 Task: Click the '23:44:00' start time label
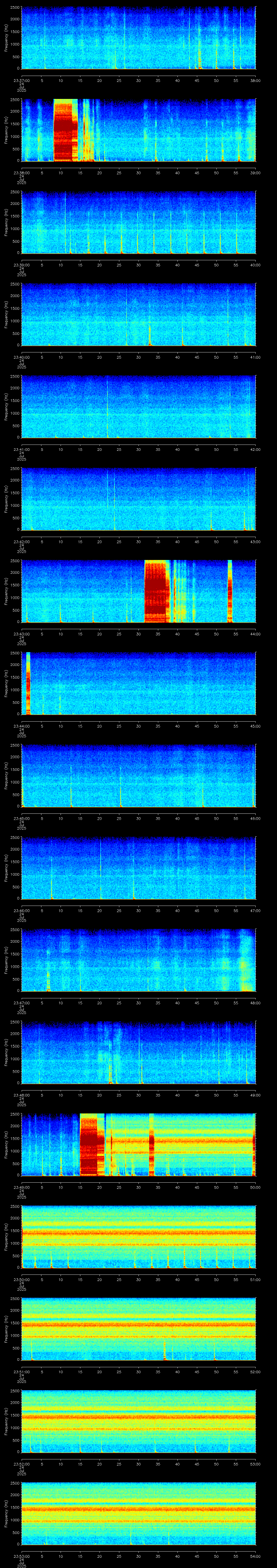[21, 726]
